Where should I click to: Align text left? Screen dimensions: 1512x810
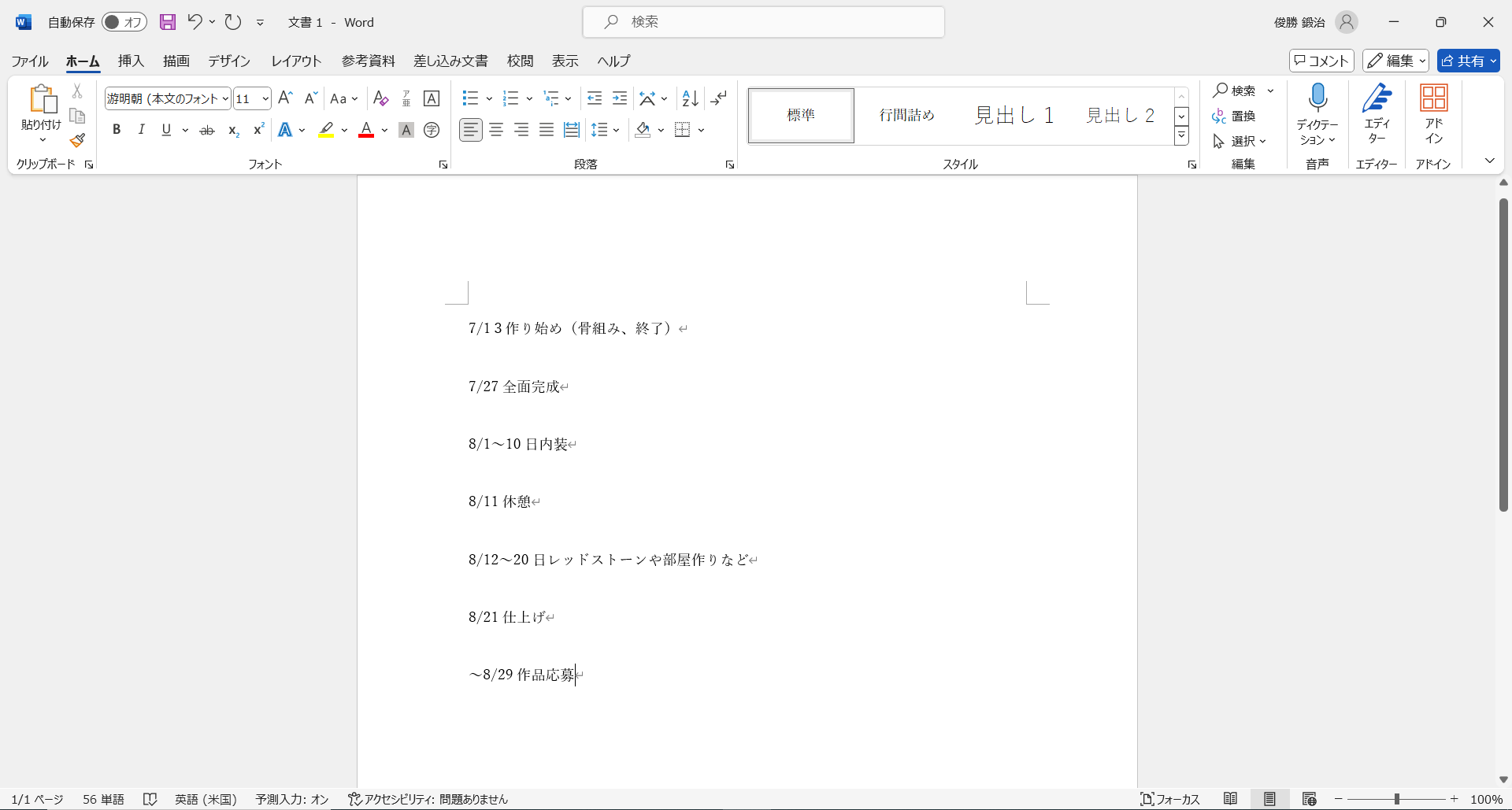pos(471,130)
